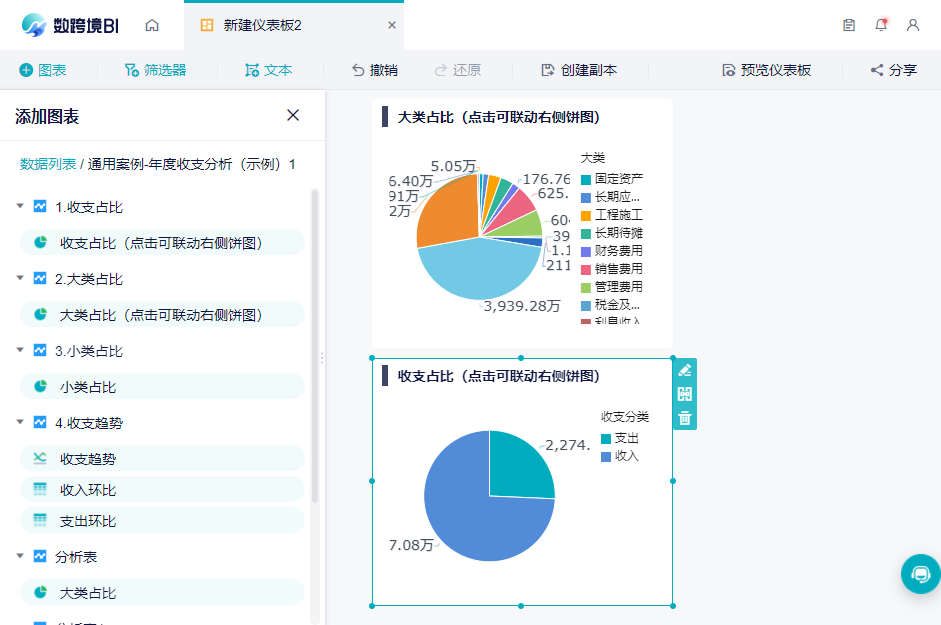The width and height of the screenshot is (941, 625).
Task: Click the worksheet icon beside 分析表
Action: point(40,556)
